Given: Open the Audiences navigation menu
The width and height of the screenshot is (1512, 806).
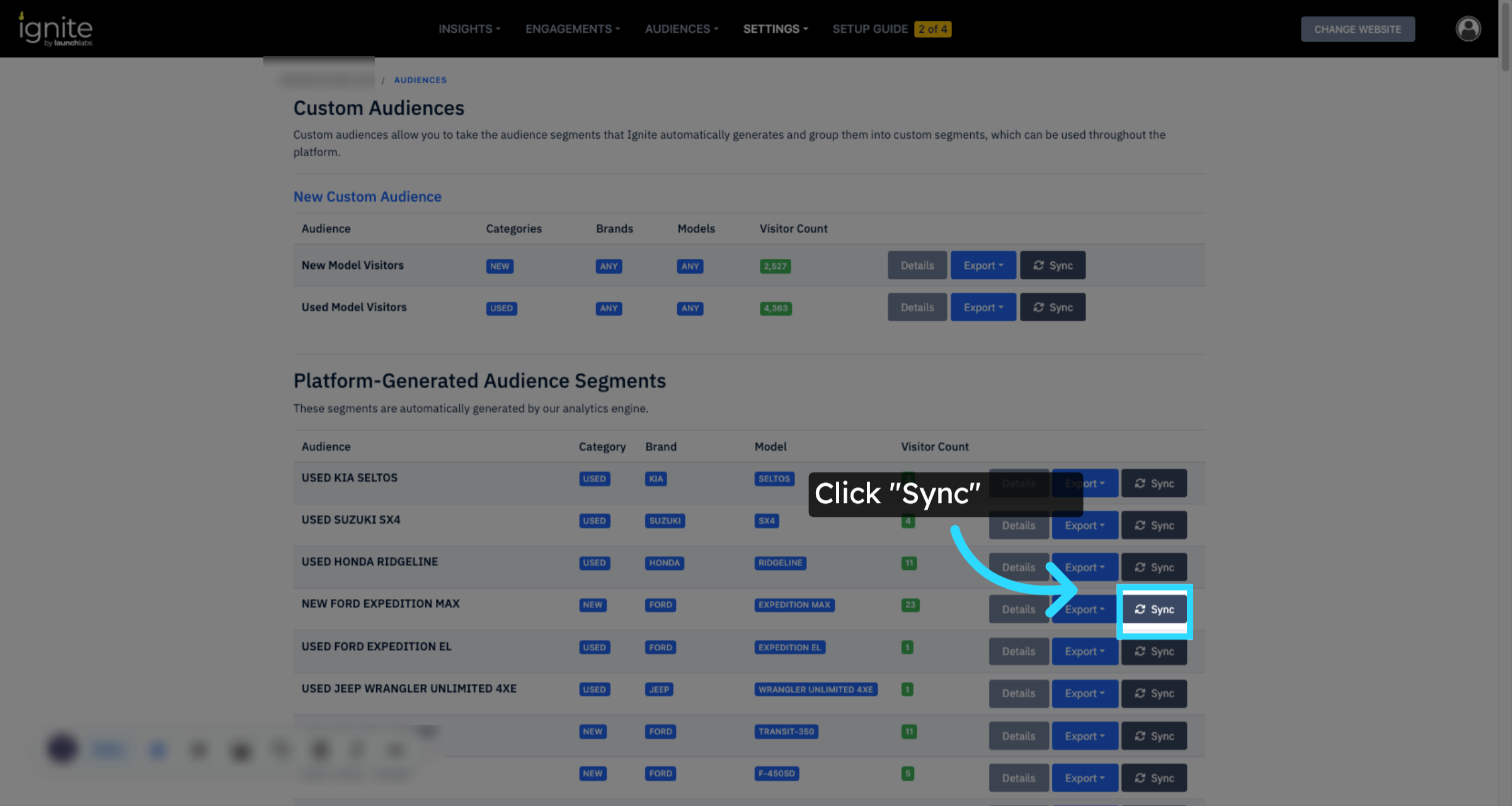Looking at the screenshot, I should point(681,29).
